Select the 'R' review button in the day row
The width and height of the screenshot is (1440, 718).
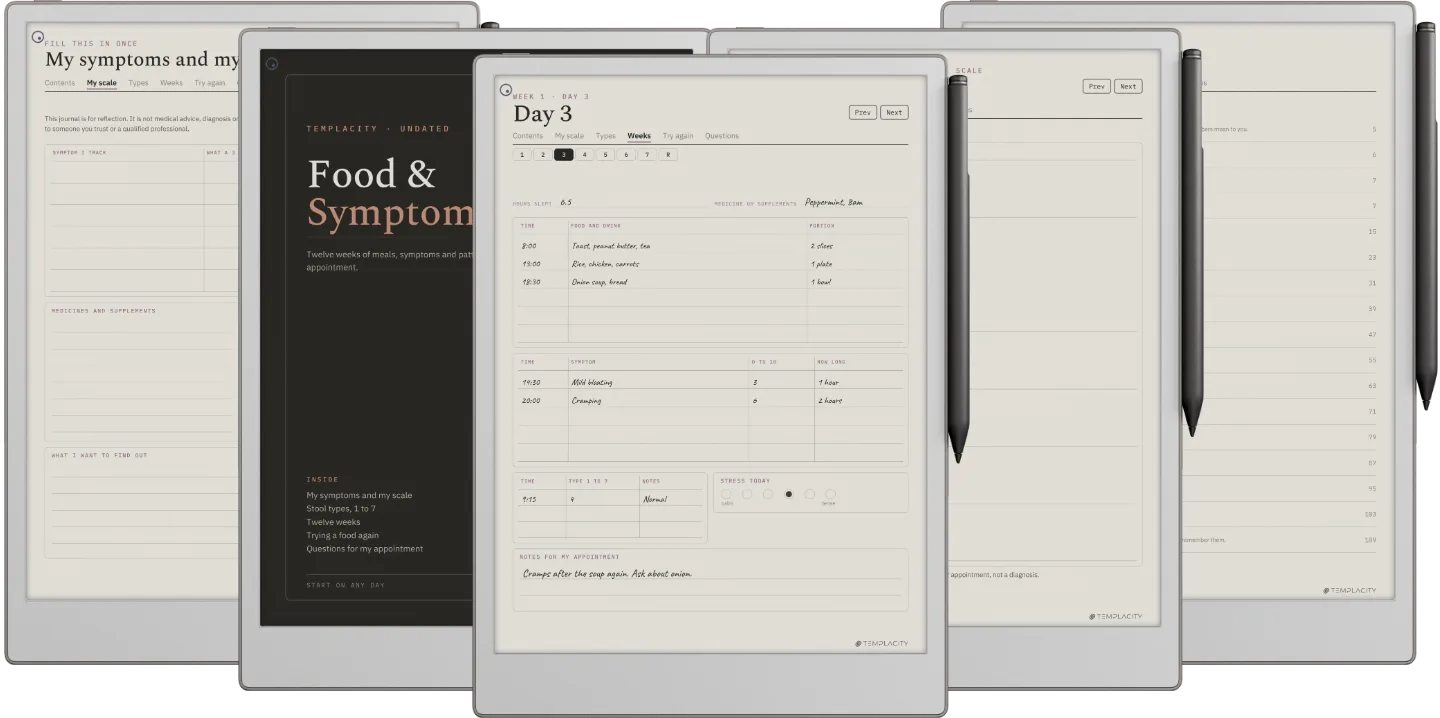[668, 155]
